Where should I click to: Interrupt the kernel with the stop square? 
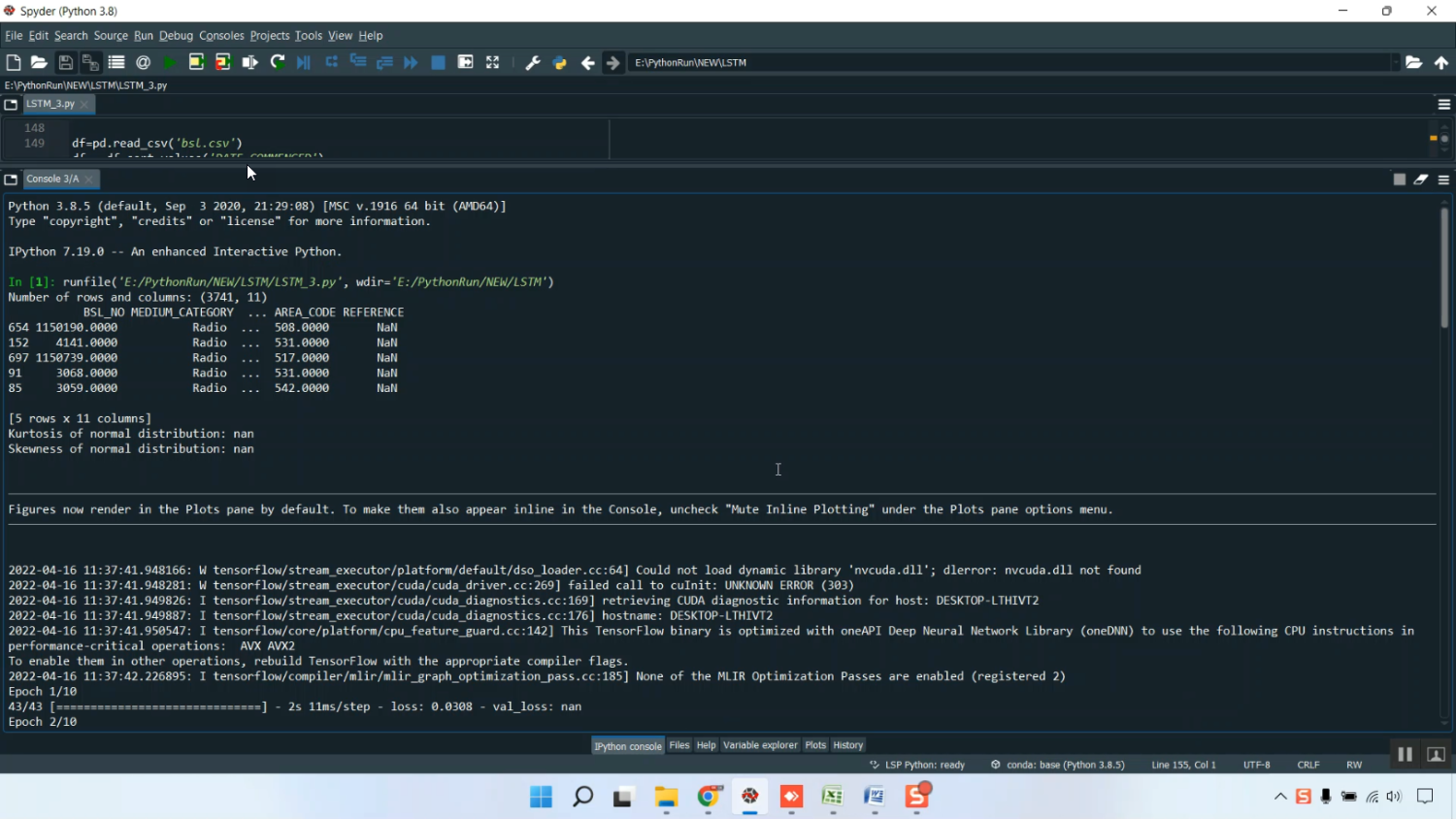pyautogui.click(x=1399, y=180)
